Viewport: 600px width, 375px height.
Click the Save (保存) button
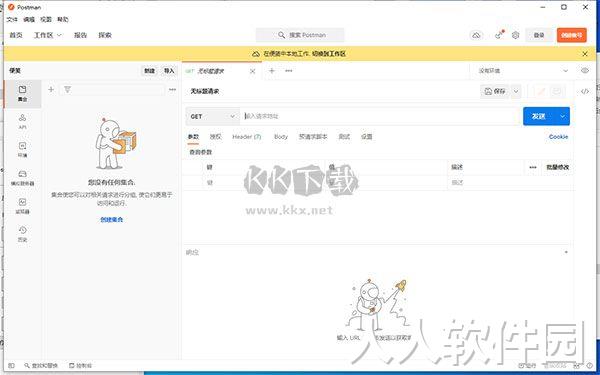(x=496, y=91)
